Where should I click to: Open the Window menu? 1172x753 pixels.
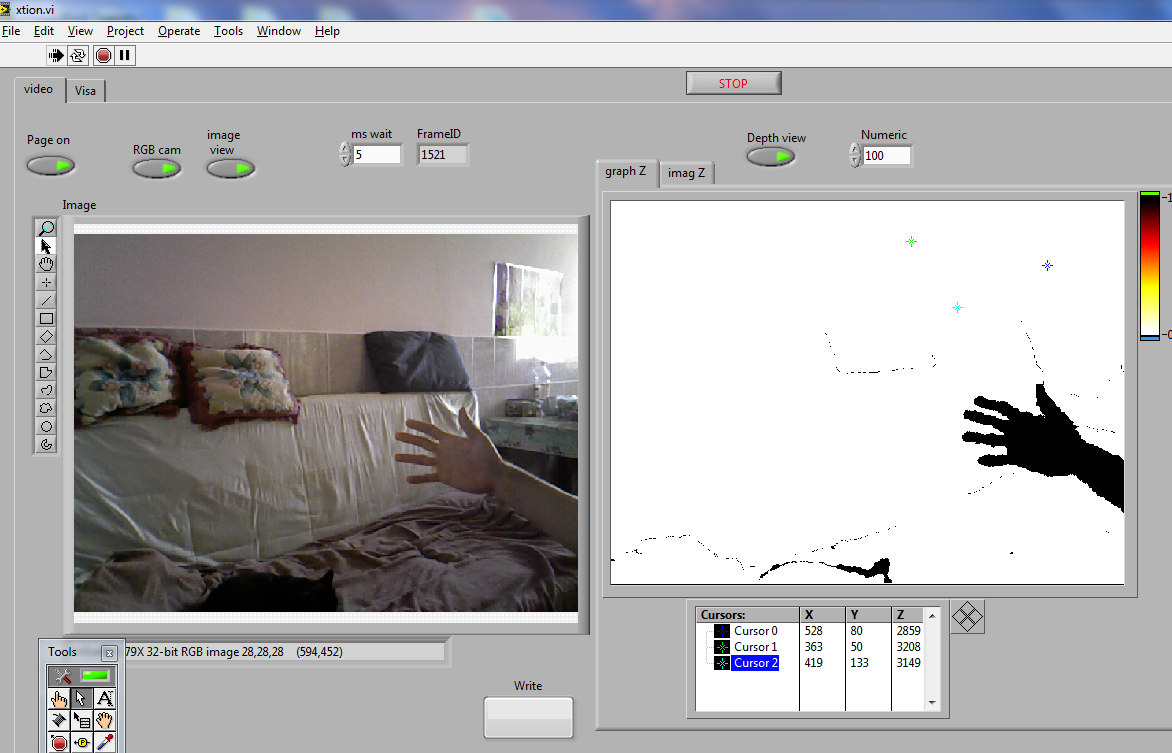point(279,31)
